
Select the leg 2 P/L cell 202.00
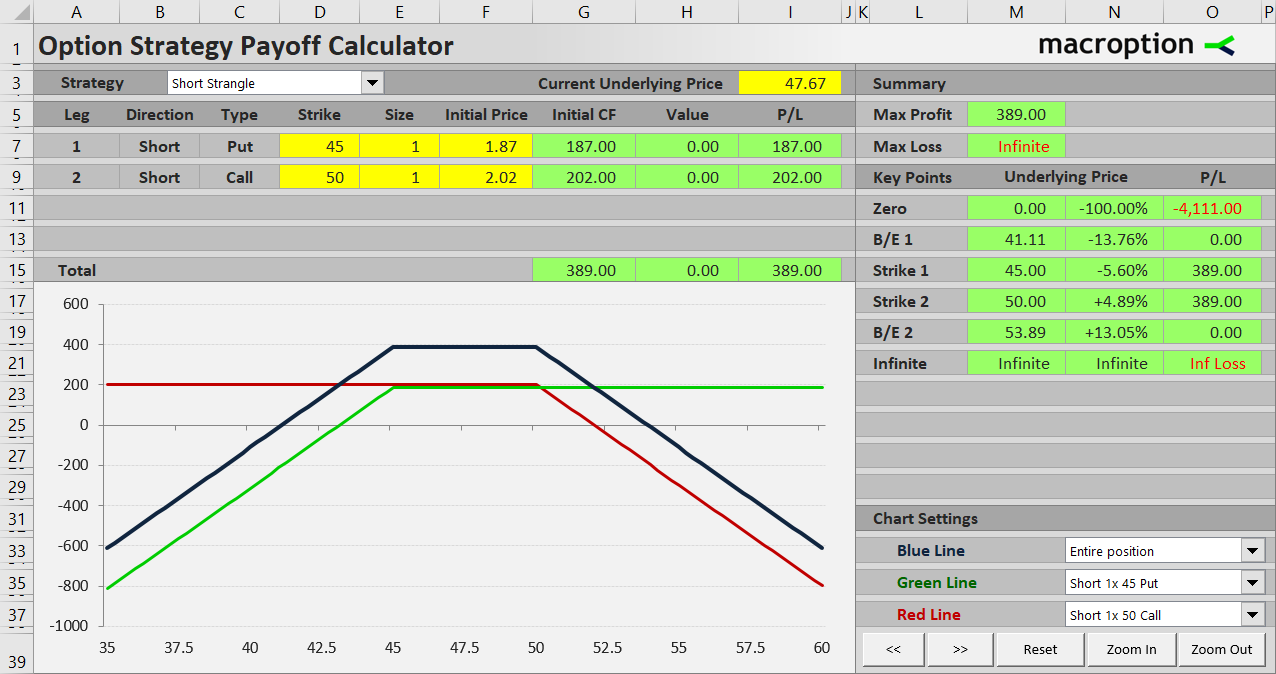[790, 177]
